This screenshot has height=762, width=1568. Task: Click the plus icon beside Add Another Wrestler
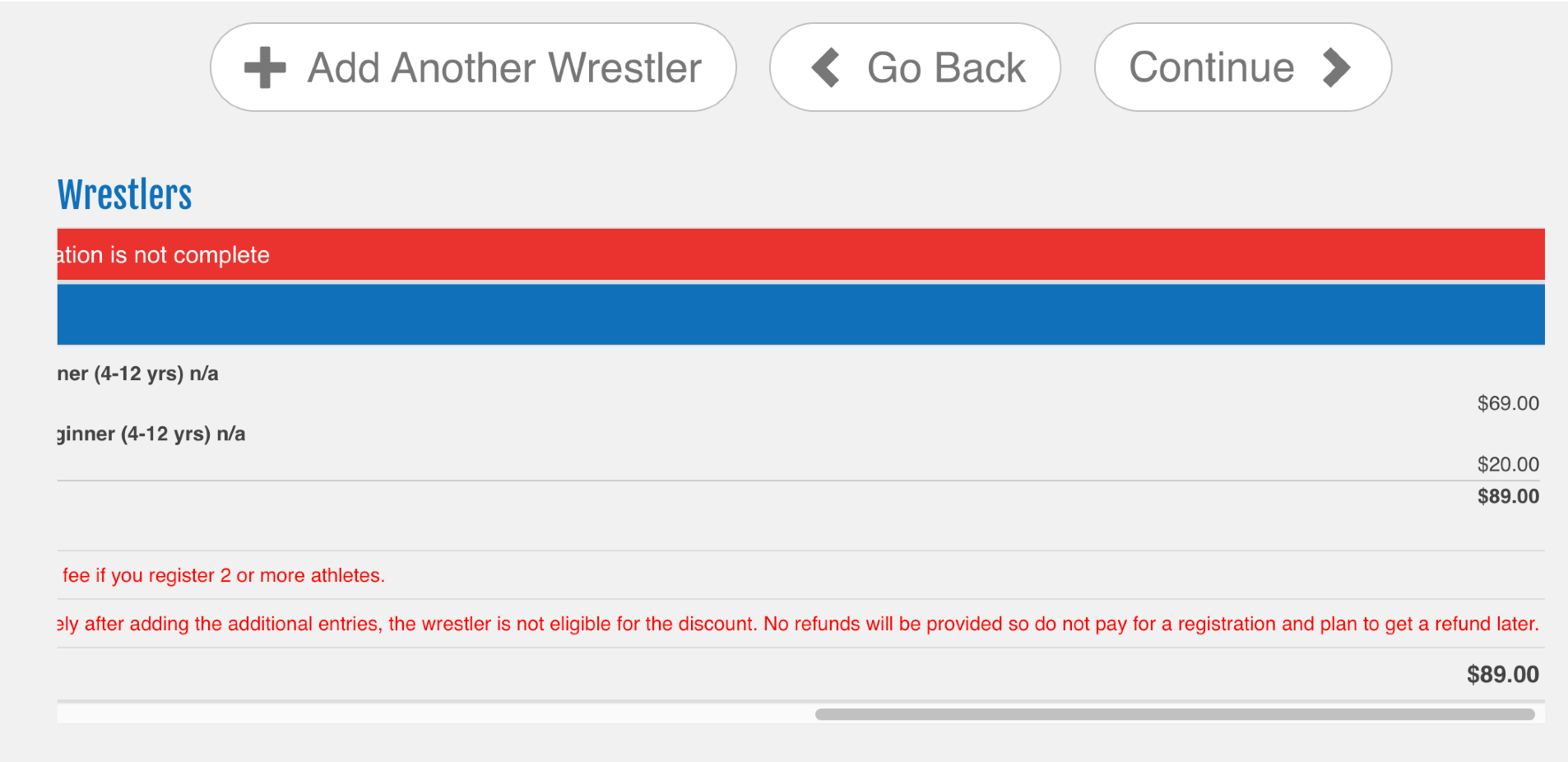(x=265, y=67)
